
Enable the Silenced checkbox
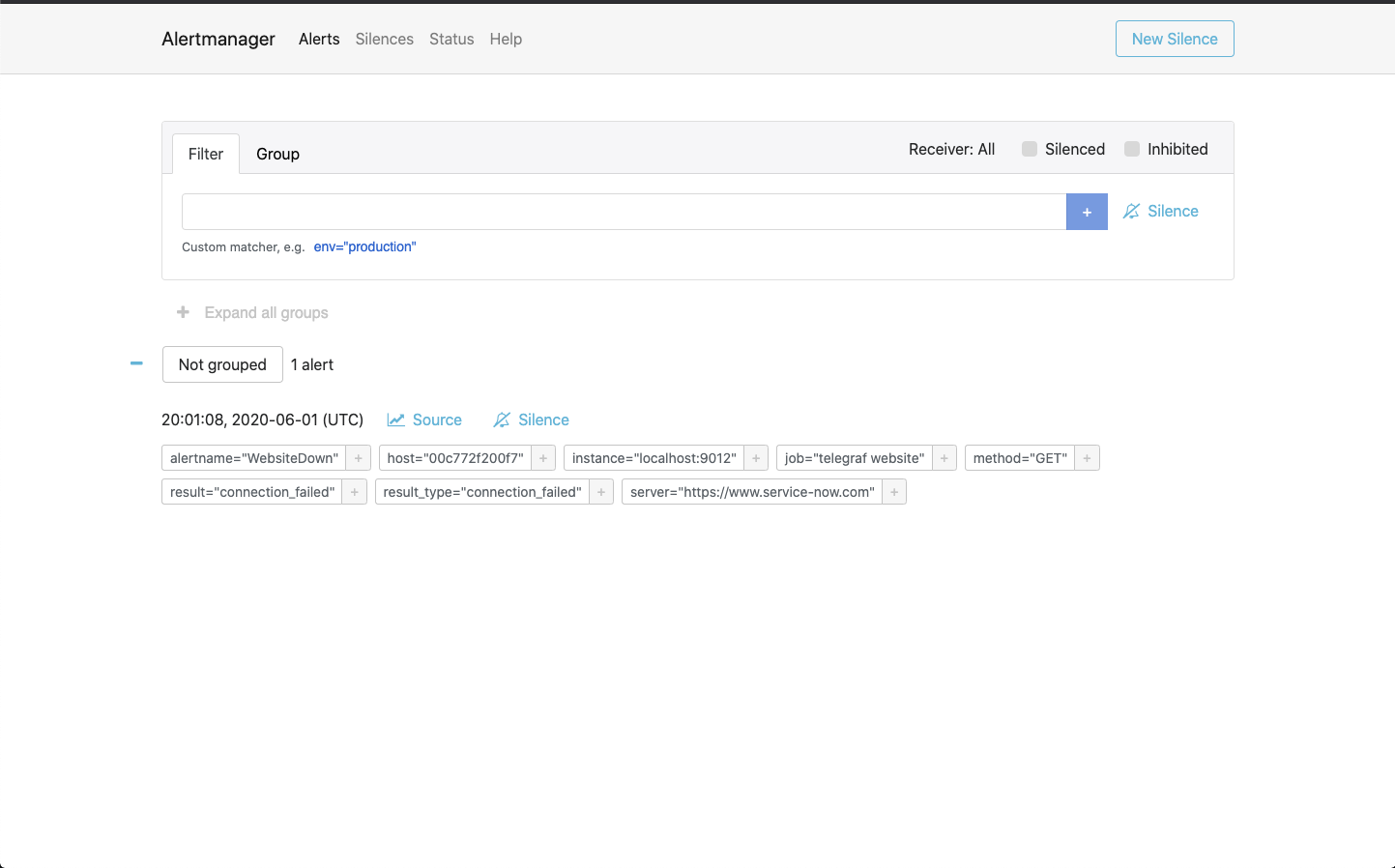(1029, 149)
